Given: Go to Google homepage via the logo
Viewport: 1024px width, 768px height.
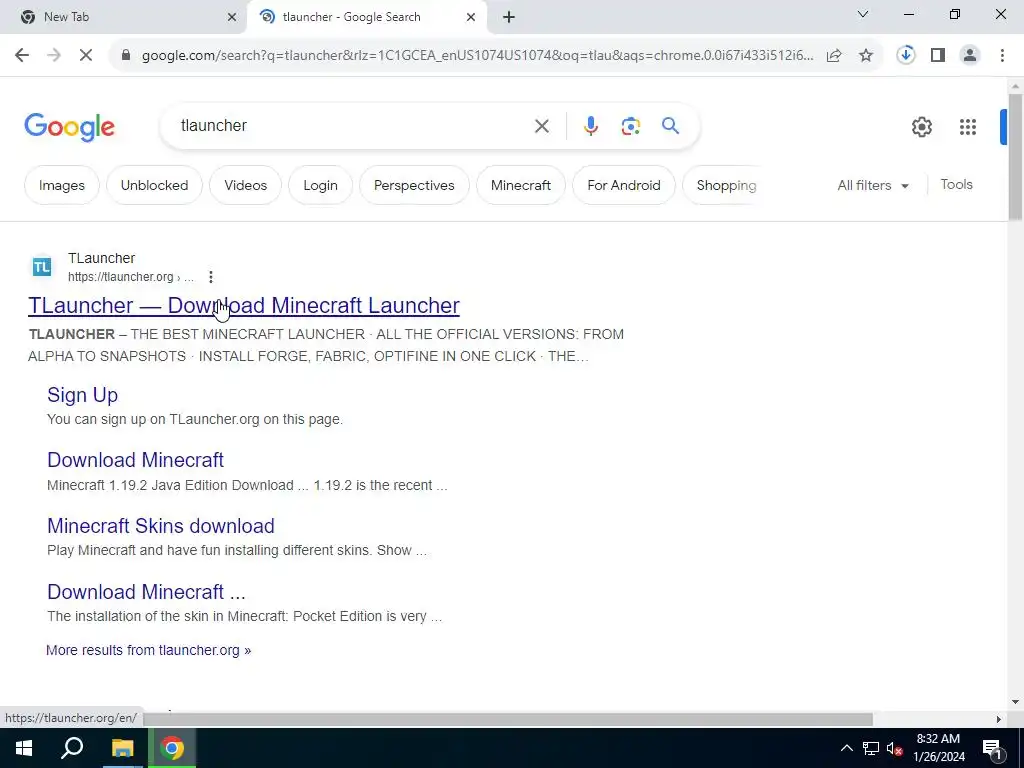Looking at the screenshot, I should pyautogui.click(x=69, y=127).
